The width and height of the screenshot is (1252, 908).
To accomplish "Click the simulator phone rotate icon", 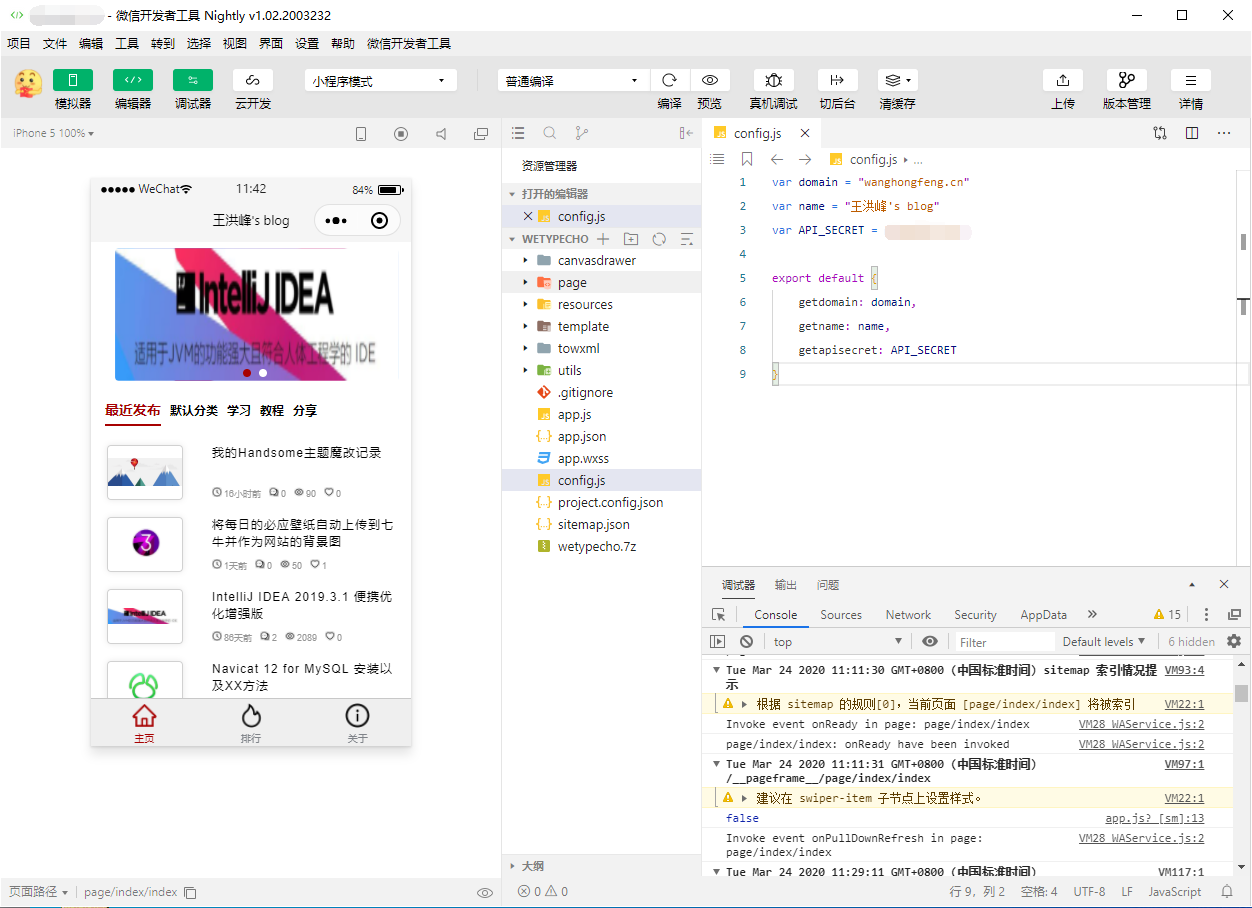I will (361, 134).
